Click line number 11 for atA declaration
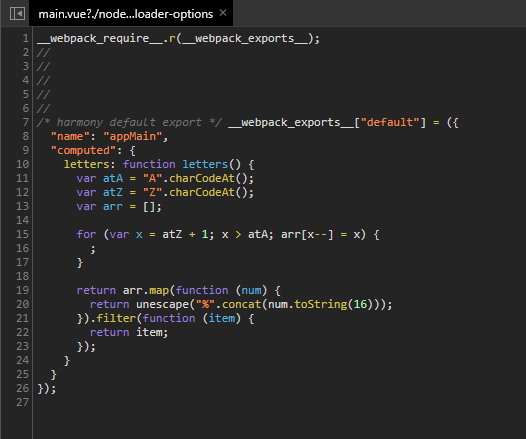 tap(23, 178)
